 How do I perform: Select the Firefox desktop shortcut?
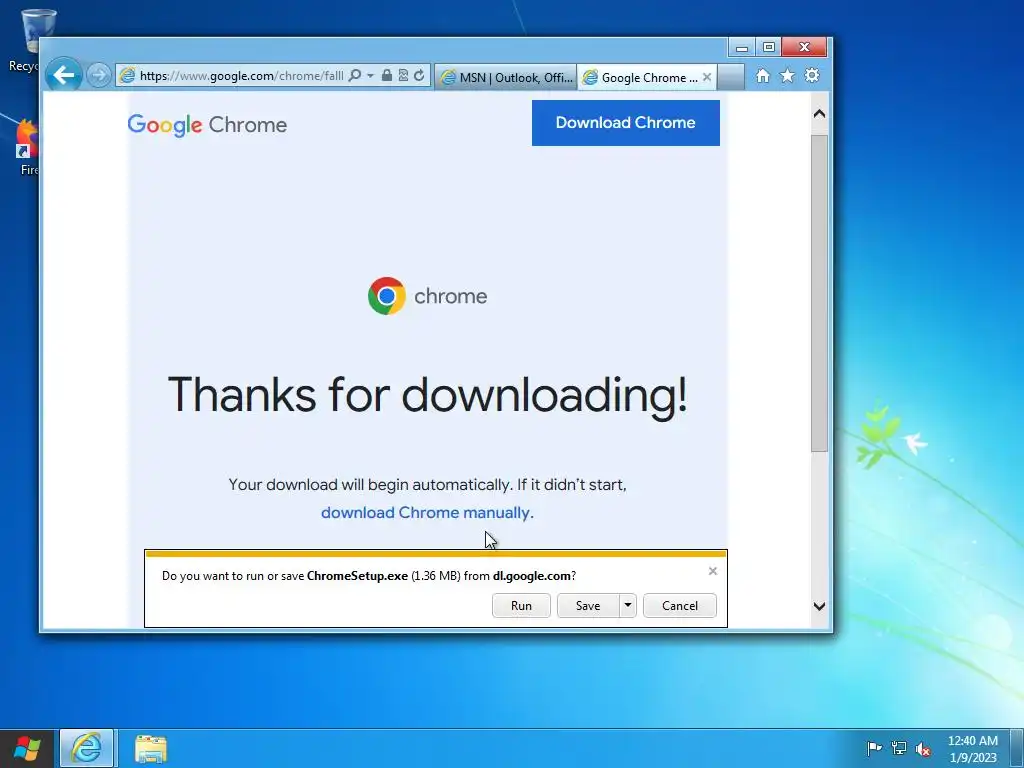coord(28,148)
